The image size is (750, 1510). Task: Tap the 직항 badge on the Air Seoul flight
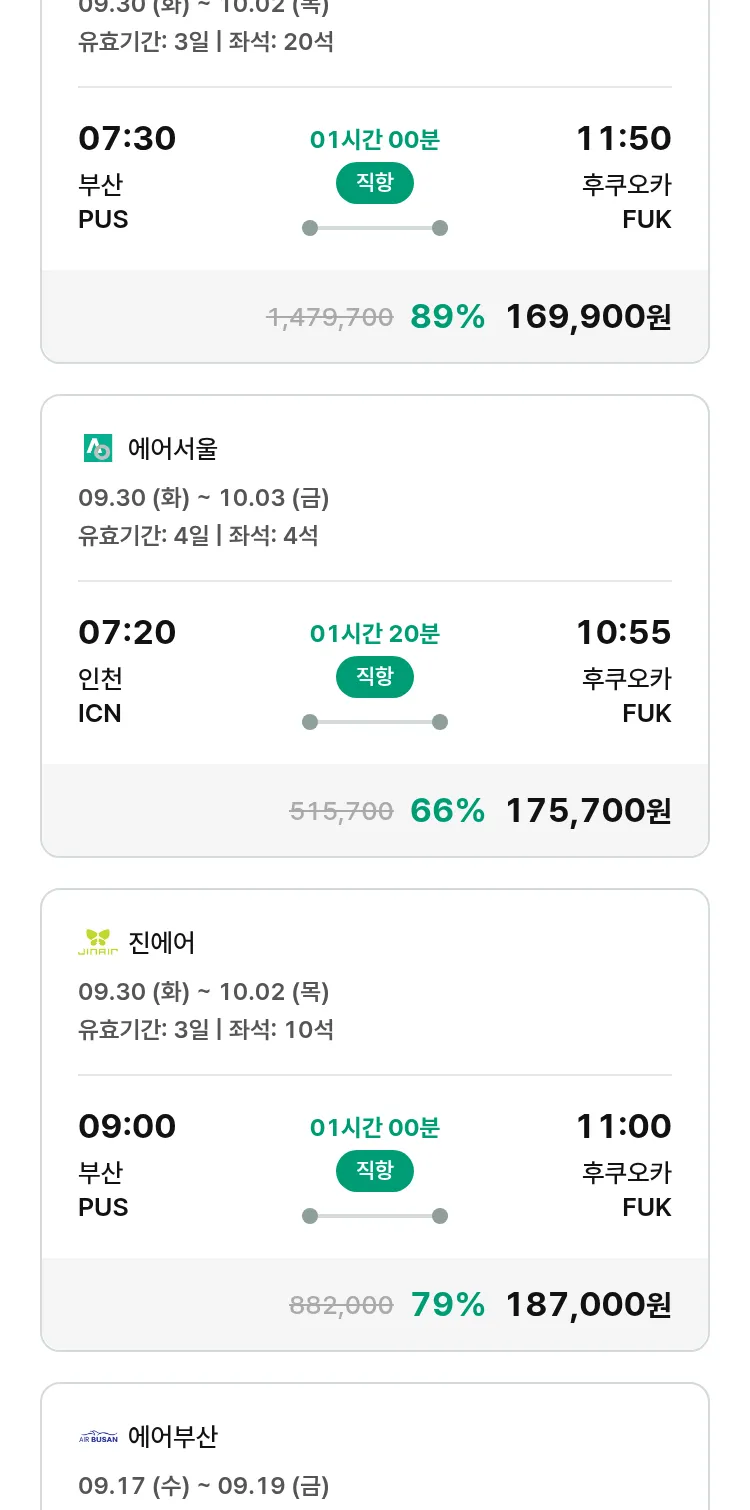(374, 677)
